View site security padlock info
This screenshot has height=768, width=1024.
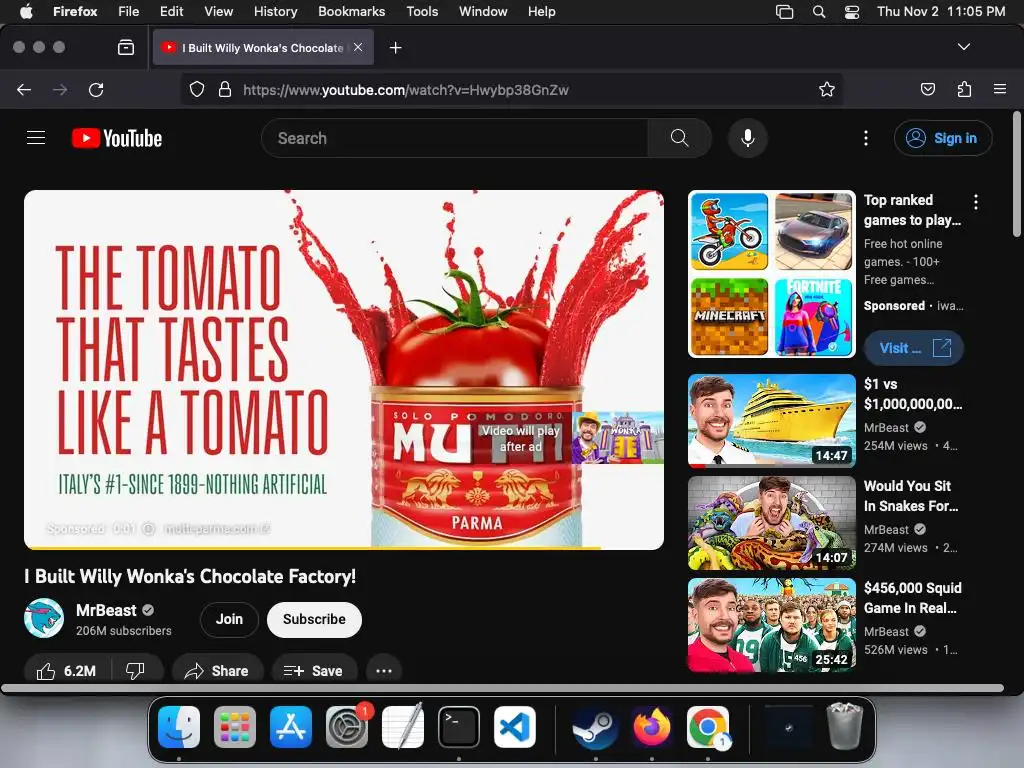(x=225, y=89)
